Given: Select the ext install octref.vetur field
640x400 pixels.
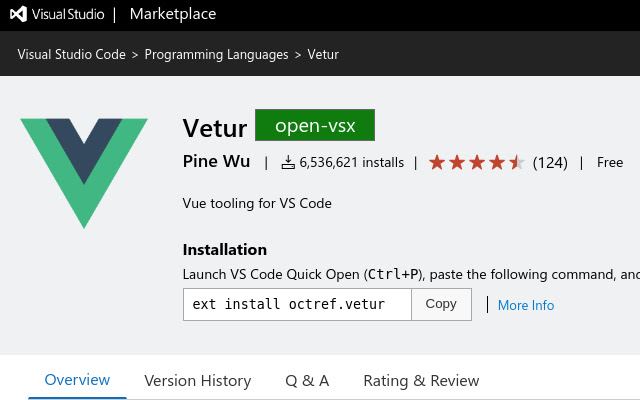Looking at the screenshot, I should 297,304.
